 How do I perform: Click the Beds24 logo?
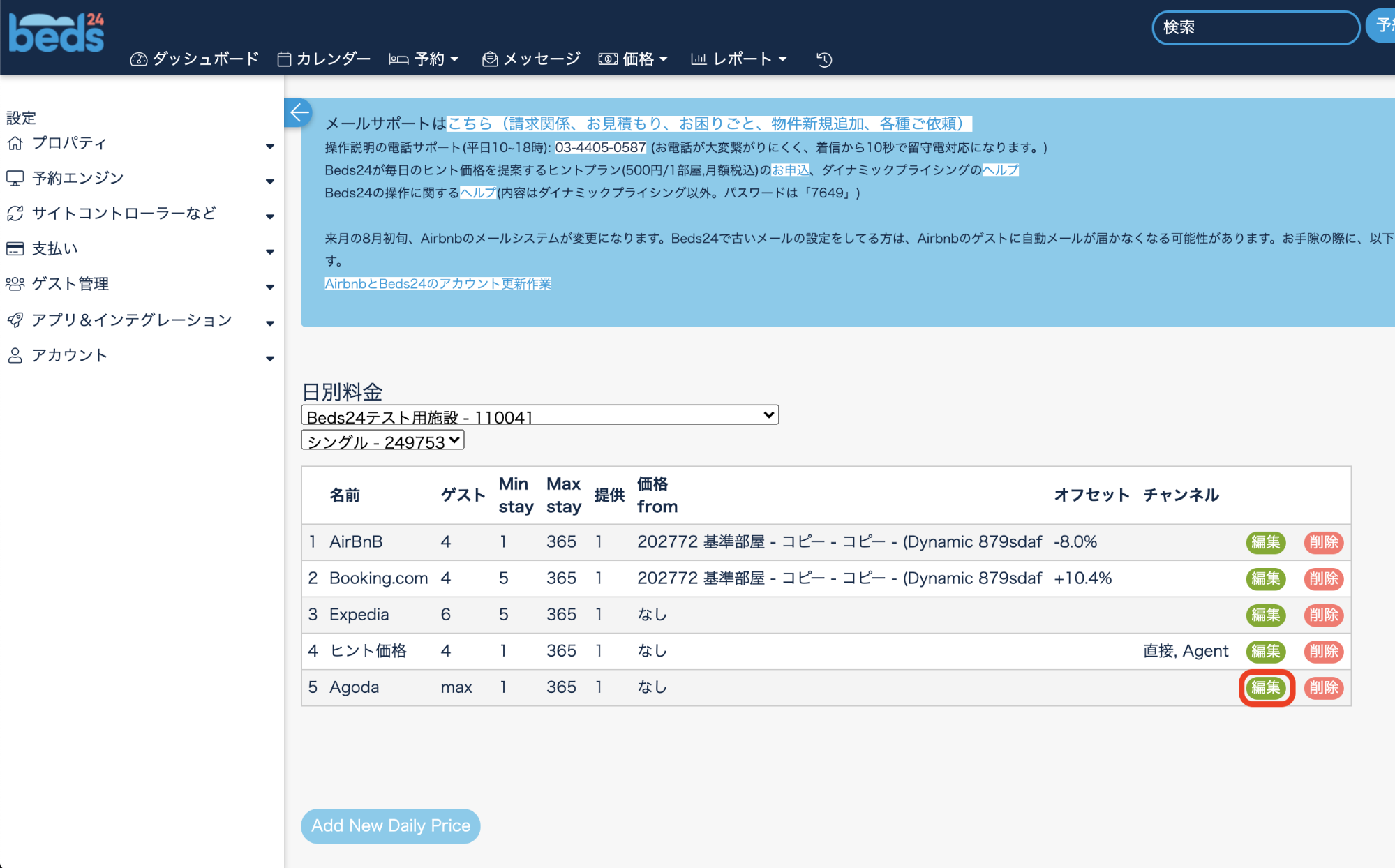(x=56, y=33)
